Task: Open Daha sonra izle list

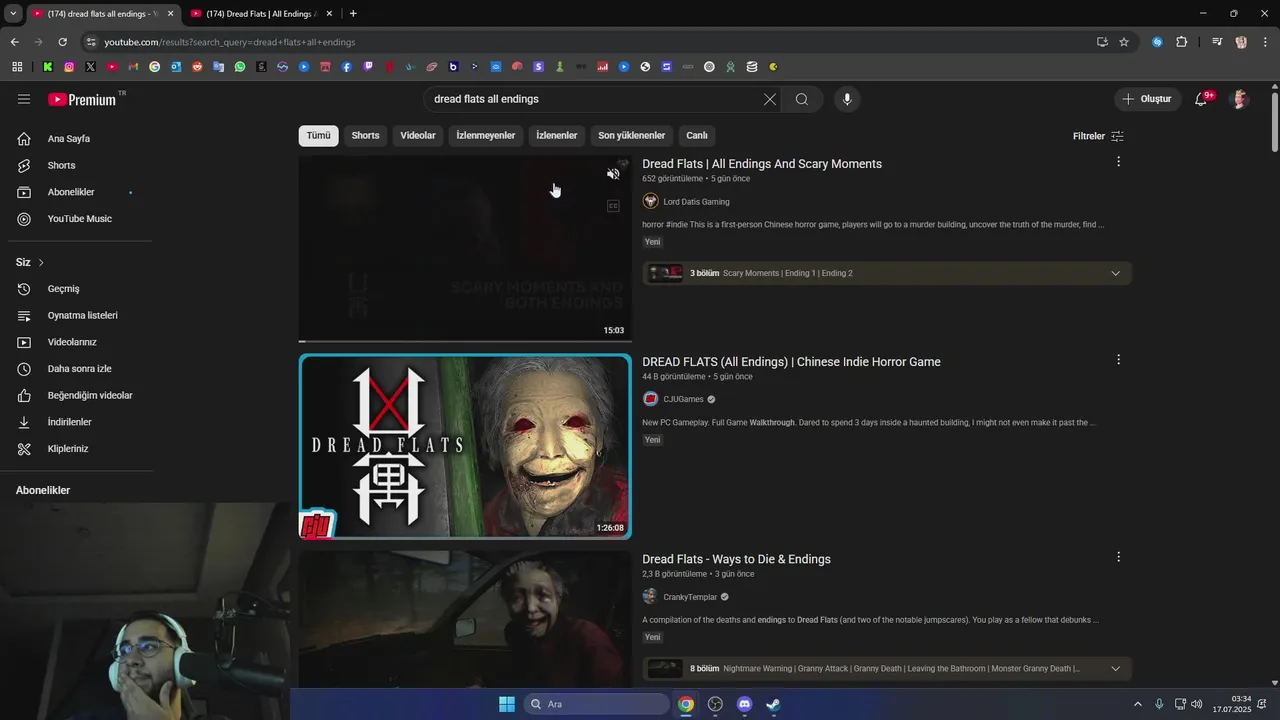Action: coord(80,369)
